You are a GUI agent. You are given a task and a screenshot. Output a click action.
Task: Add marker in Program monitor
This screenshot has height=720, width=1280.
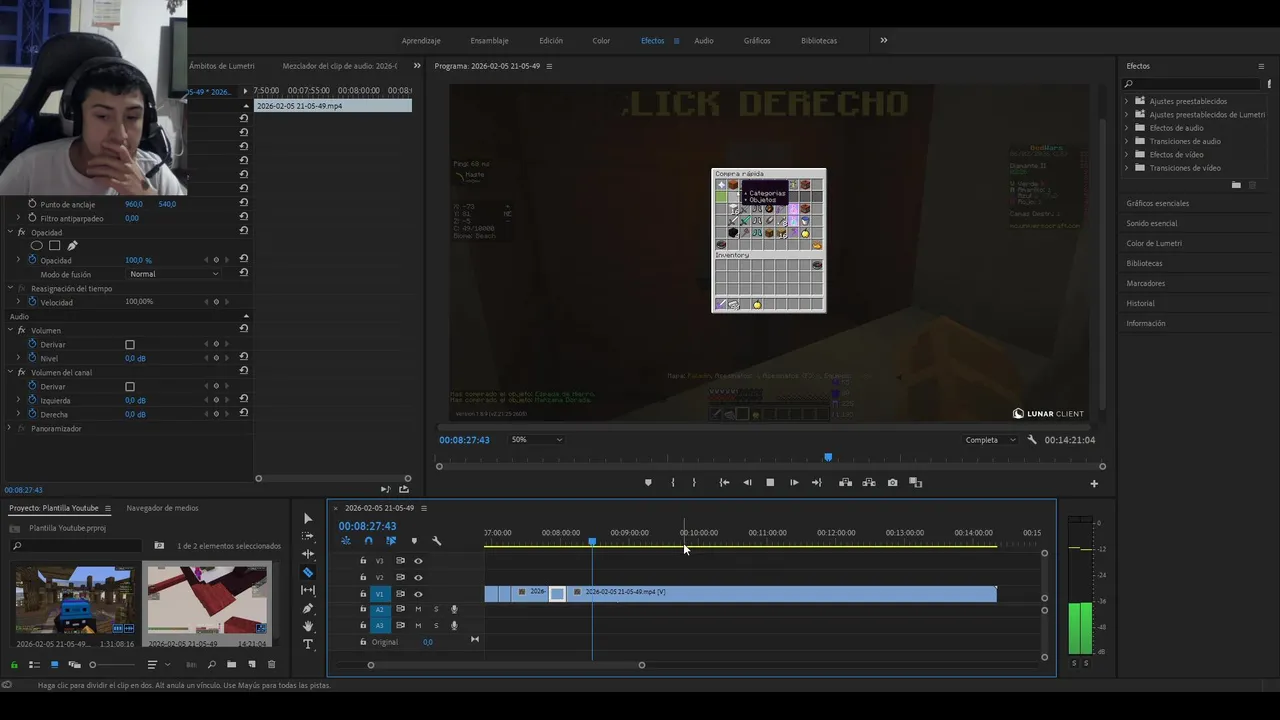(648, 483)
